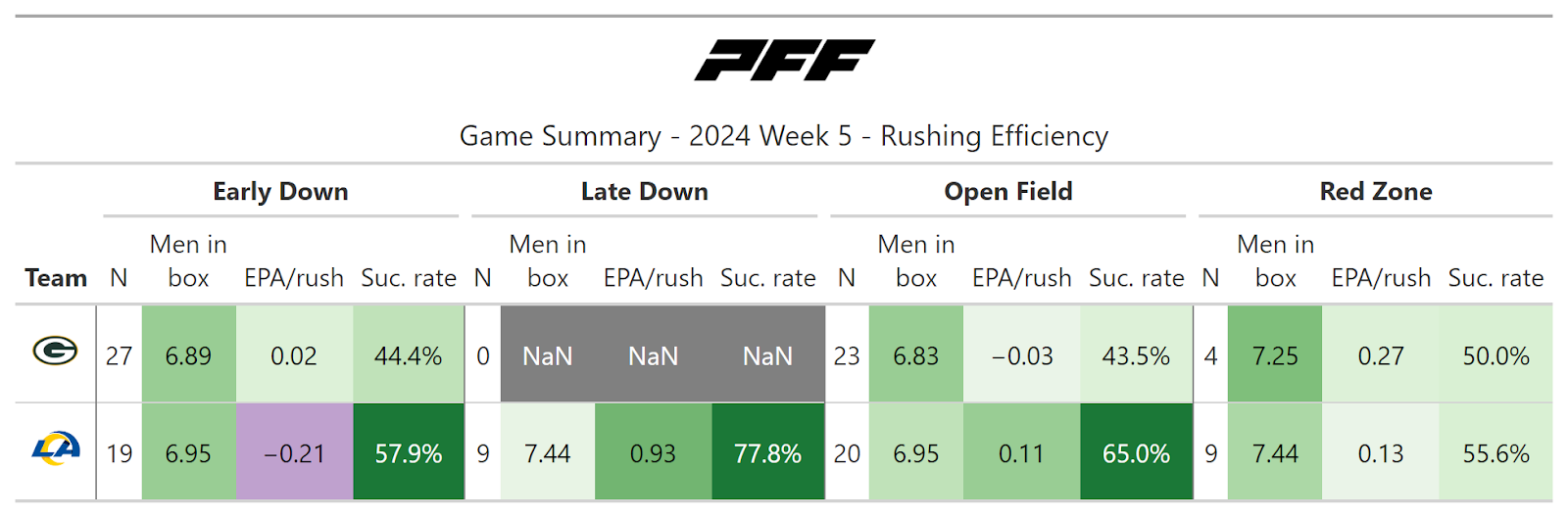The height and width of the screenshot is (517, 1568).
Task: Click the Game Summary title text
Action: tap(784, 136)
